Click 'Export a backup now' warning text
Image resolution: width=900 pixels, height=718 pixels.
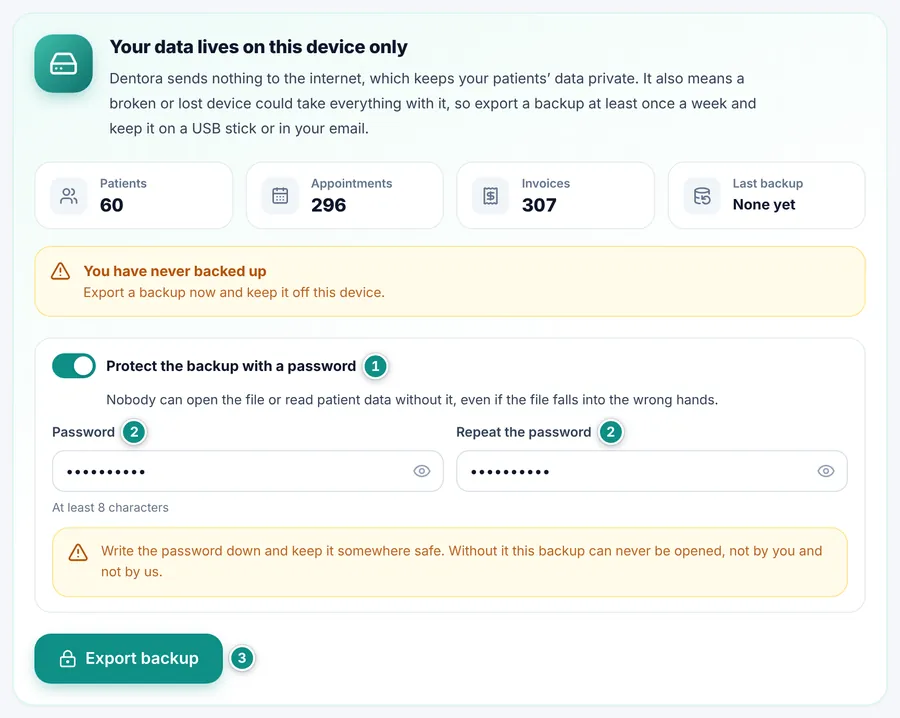(x=234, y=292)
